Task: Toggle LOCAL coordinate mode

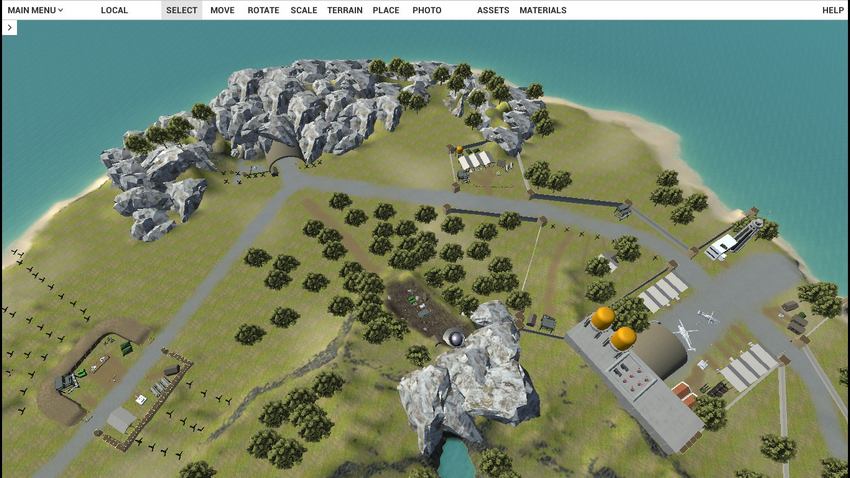Action: point(114,10)
